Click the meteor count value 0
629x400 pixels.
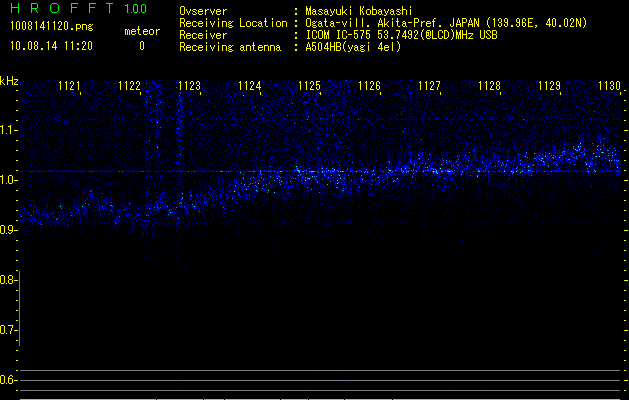tap(142, 46)
